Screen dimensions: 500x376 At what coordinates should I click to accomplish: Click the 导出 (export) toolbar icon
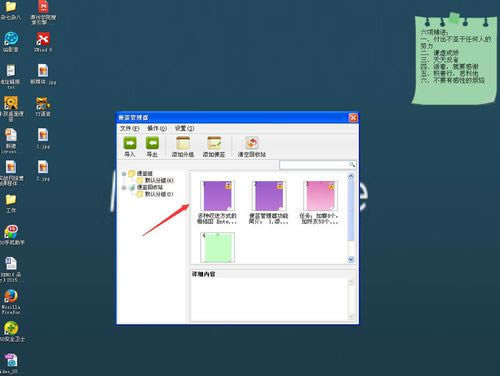coord(152,143)
